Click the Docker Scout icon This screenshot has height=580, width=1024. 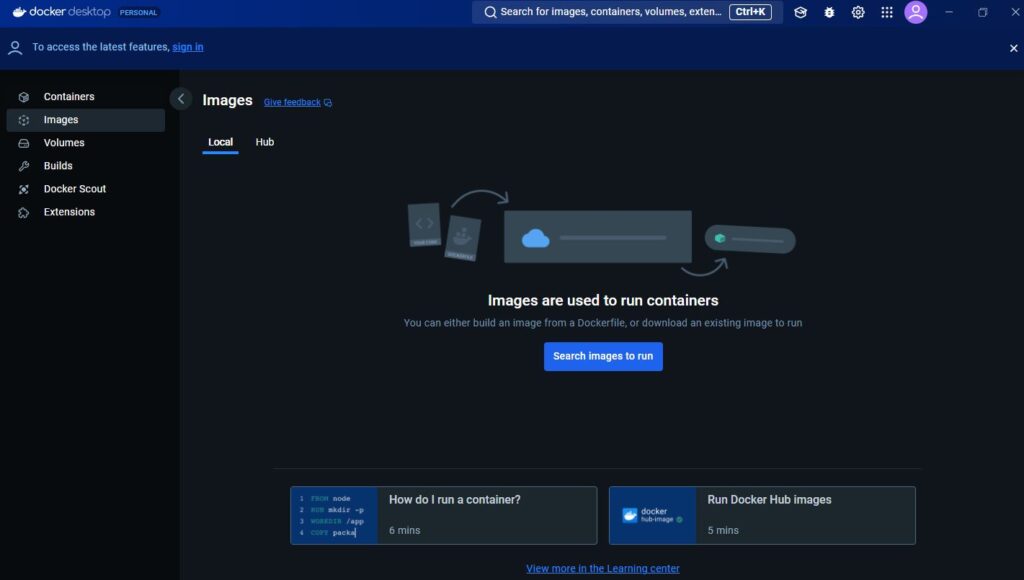[24, 189]
